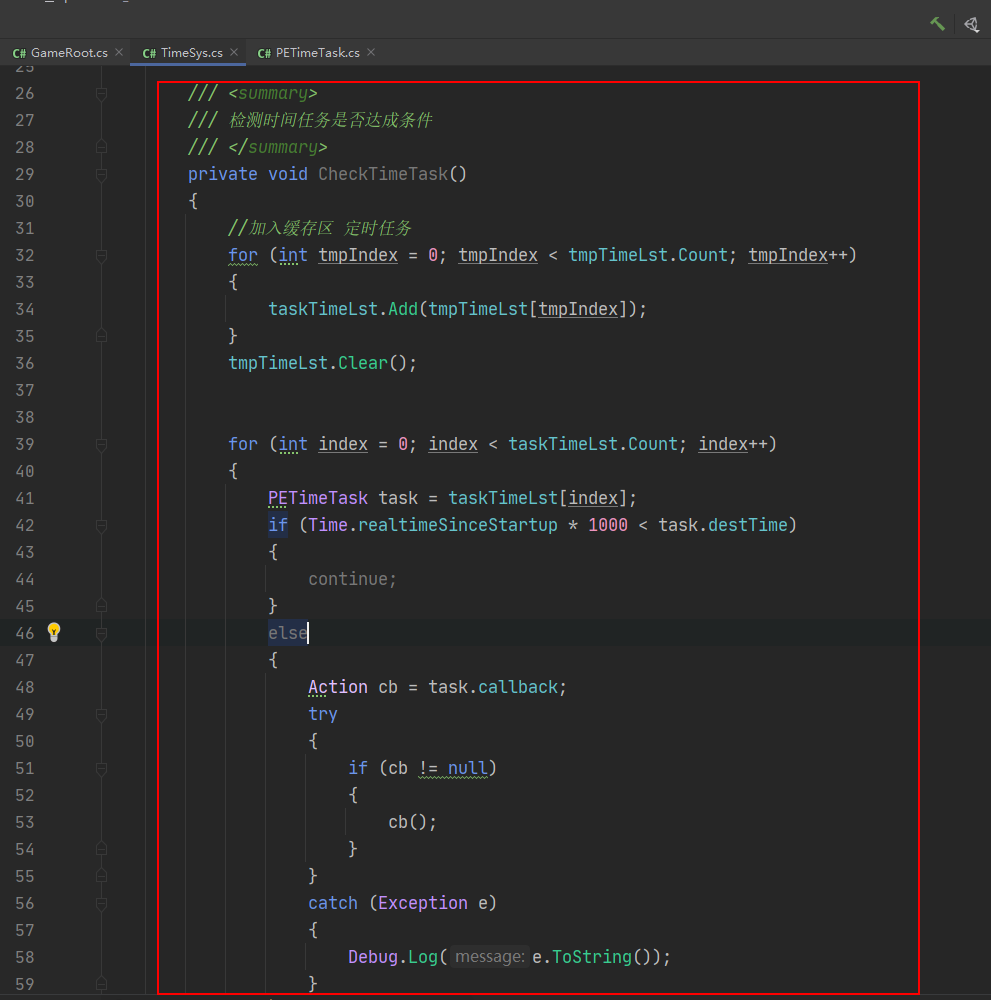Close the PETimeTask.cs tab
Viewport: 991px width, 1000px height.
click(371, 52)
